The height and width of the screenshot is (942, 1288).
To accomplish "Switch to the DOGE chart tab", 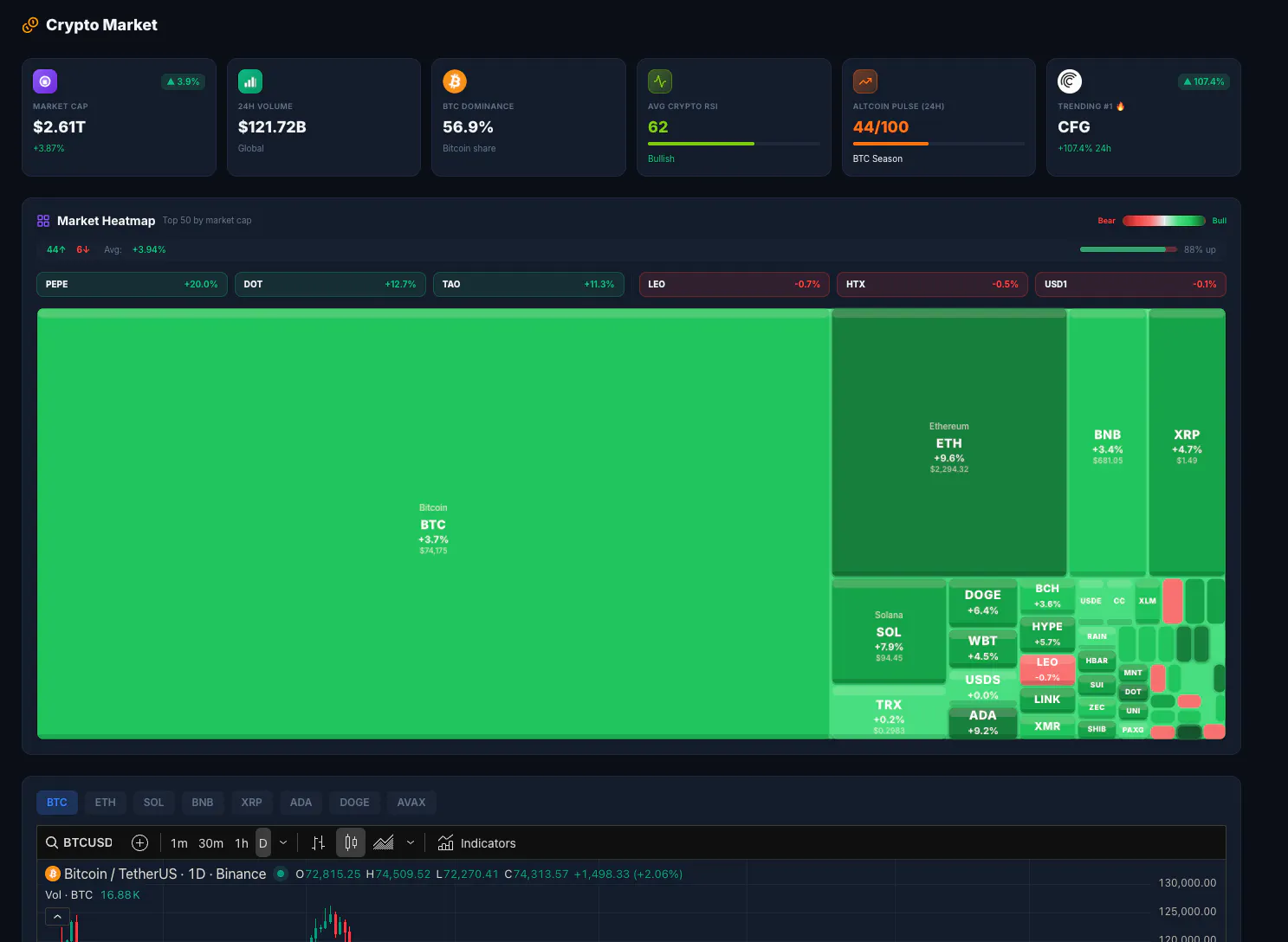I will tap(354, 803).
